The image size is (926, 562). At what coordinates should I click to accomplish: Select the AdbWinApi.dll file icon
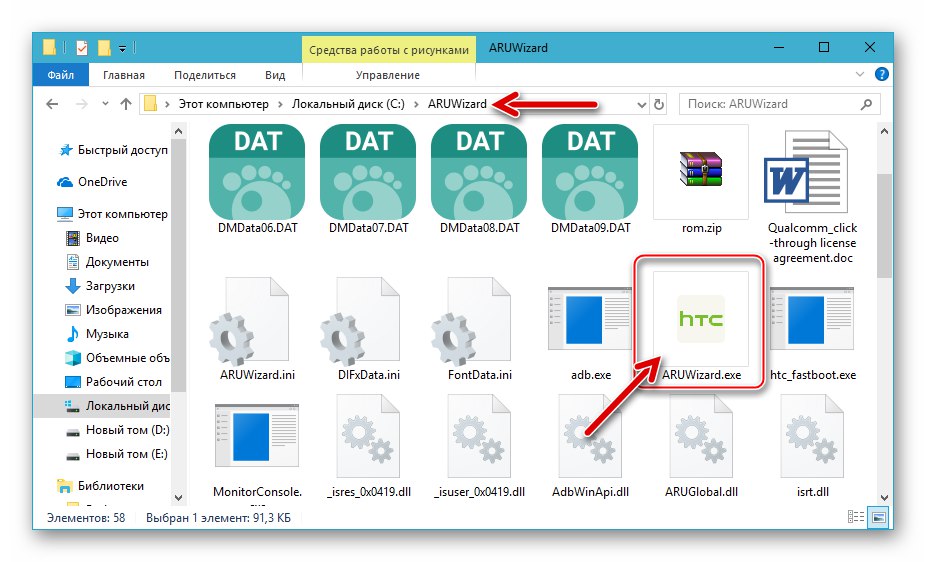pyautogui.click(x=590, y=437)
